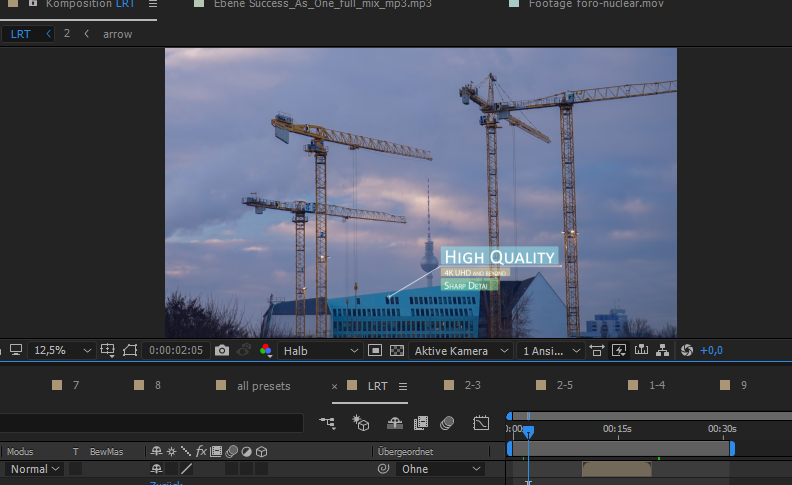Toggle Draft 3D icon in timeline

(x=361, y=422)
